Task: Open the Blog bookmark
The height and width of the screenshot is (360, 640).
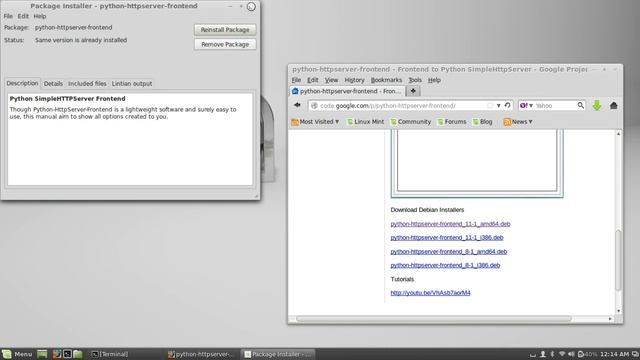Action: coord(482,122)
